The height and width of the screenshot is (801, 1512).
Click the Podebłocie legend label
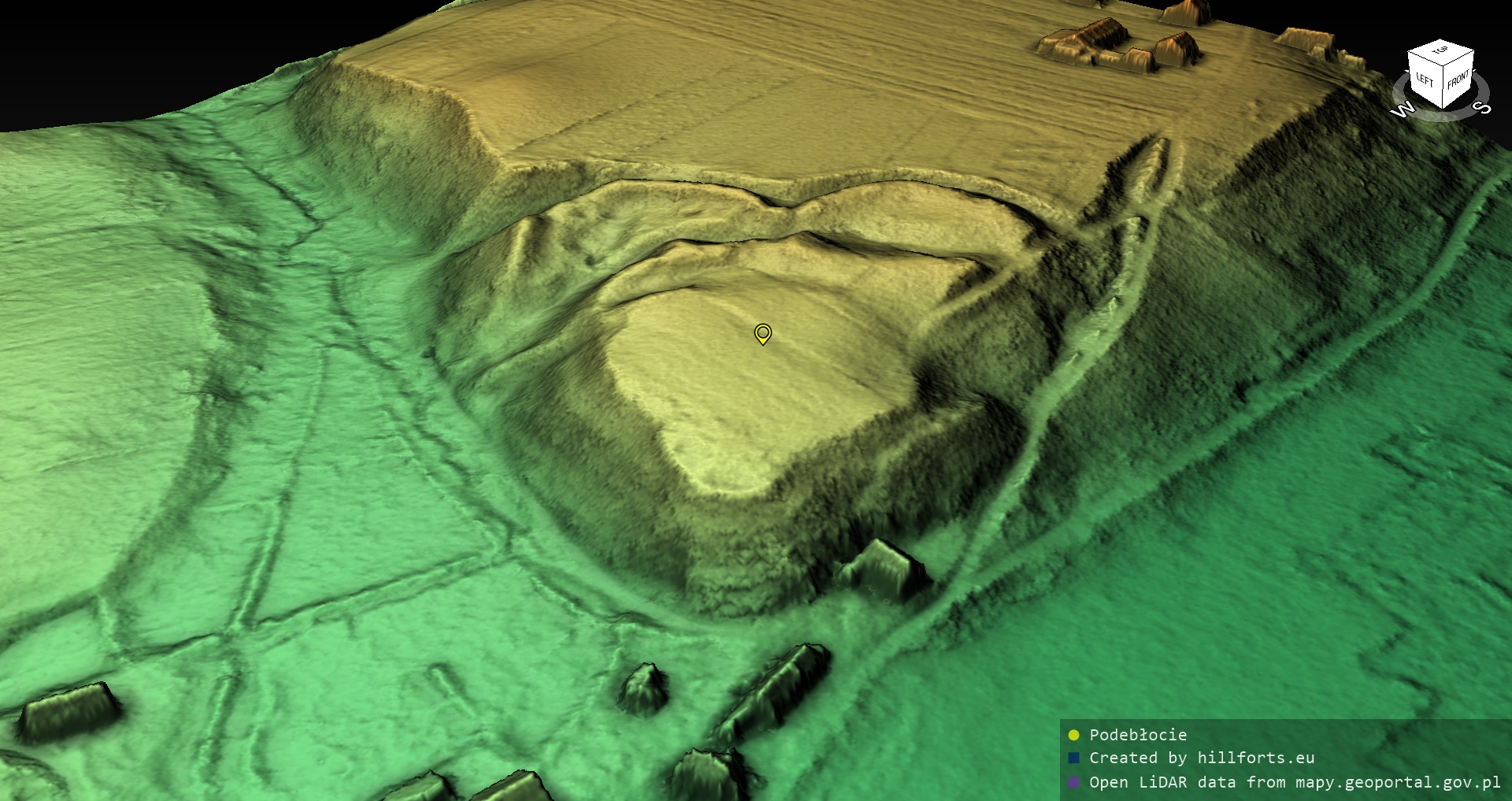tap(1137, 735)
